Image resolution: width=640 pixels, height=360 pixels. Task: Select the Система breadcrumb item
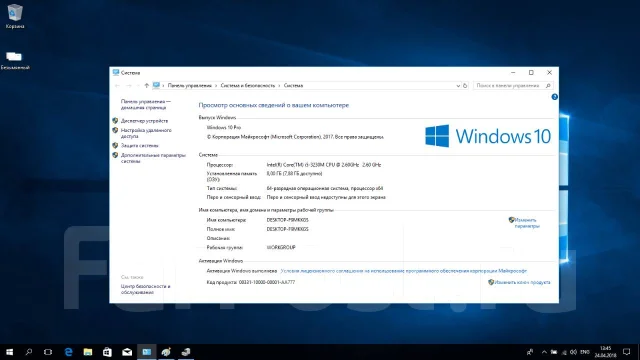293,86
